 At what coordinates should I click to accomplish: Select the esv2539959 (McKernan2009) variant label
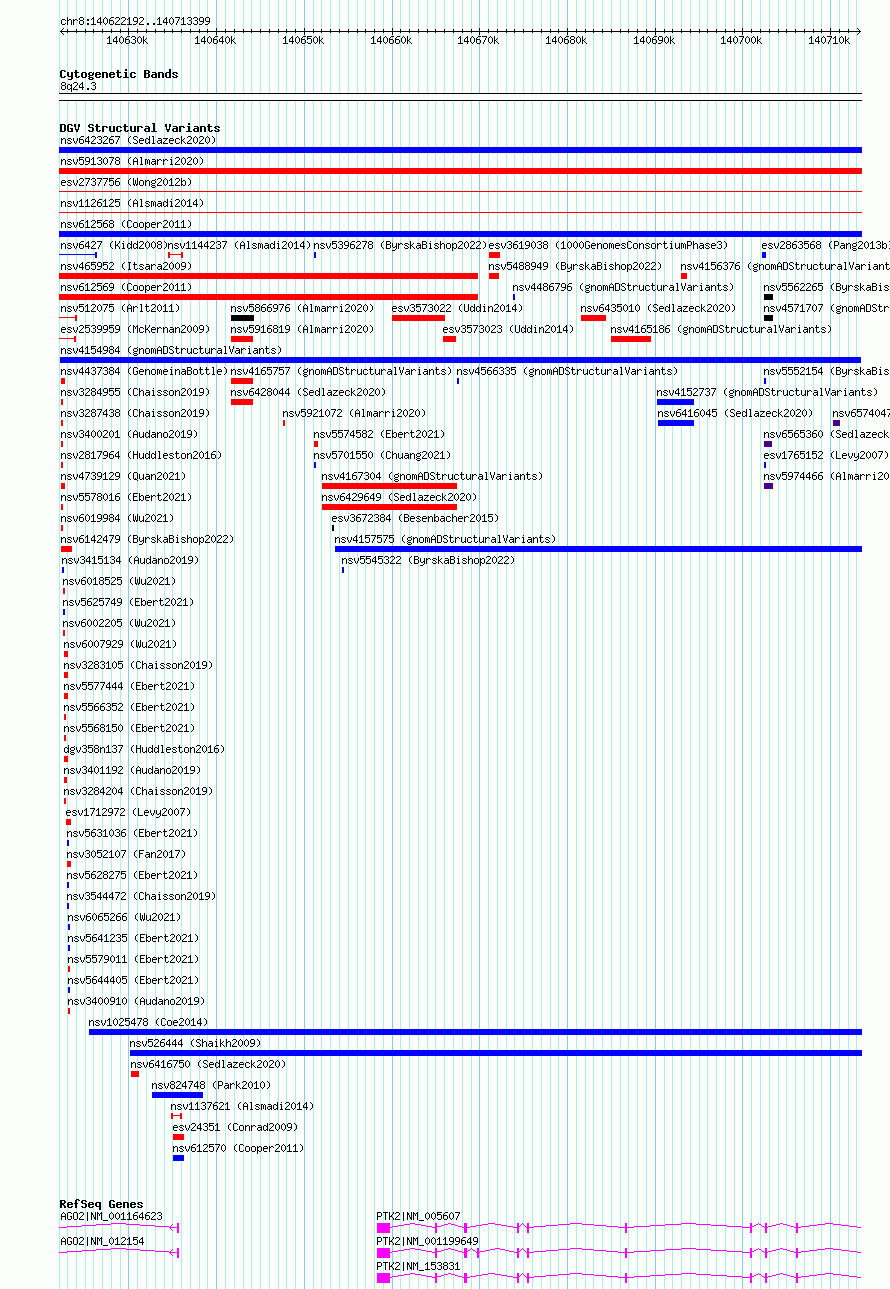coord(135,329)
